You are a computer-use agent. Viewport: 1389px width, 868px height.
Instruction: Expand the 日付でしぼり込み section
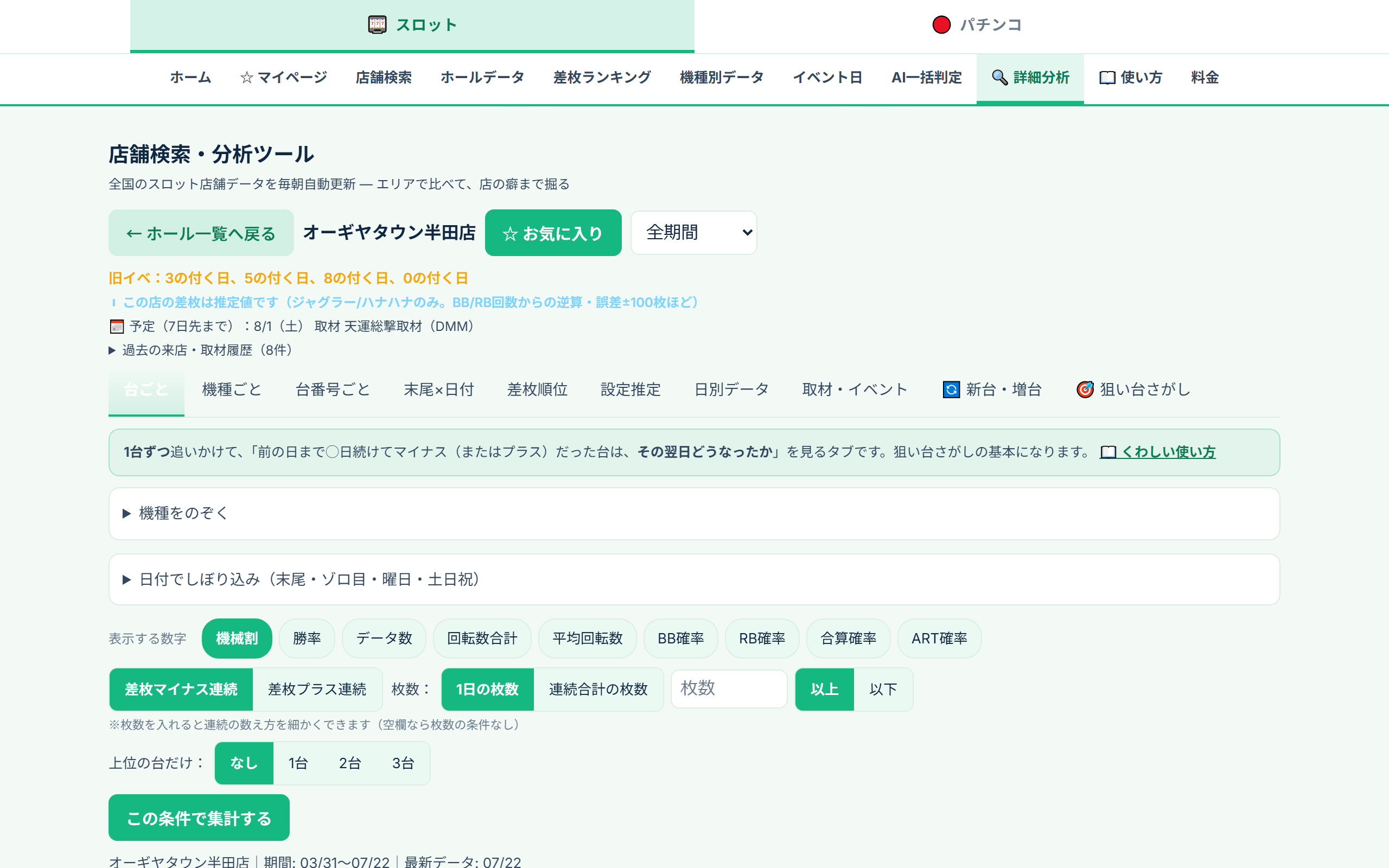[694, 579]
